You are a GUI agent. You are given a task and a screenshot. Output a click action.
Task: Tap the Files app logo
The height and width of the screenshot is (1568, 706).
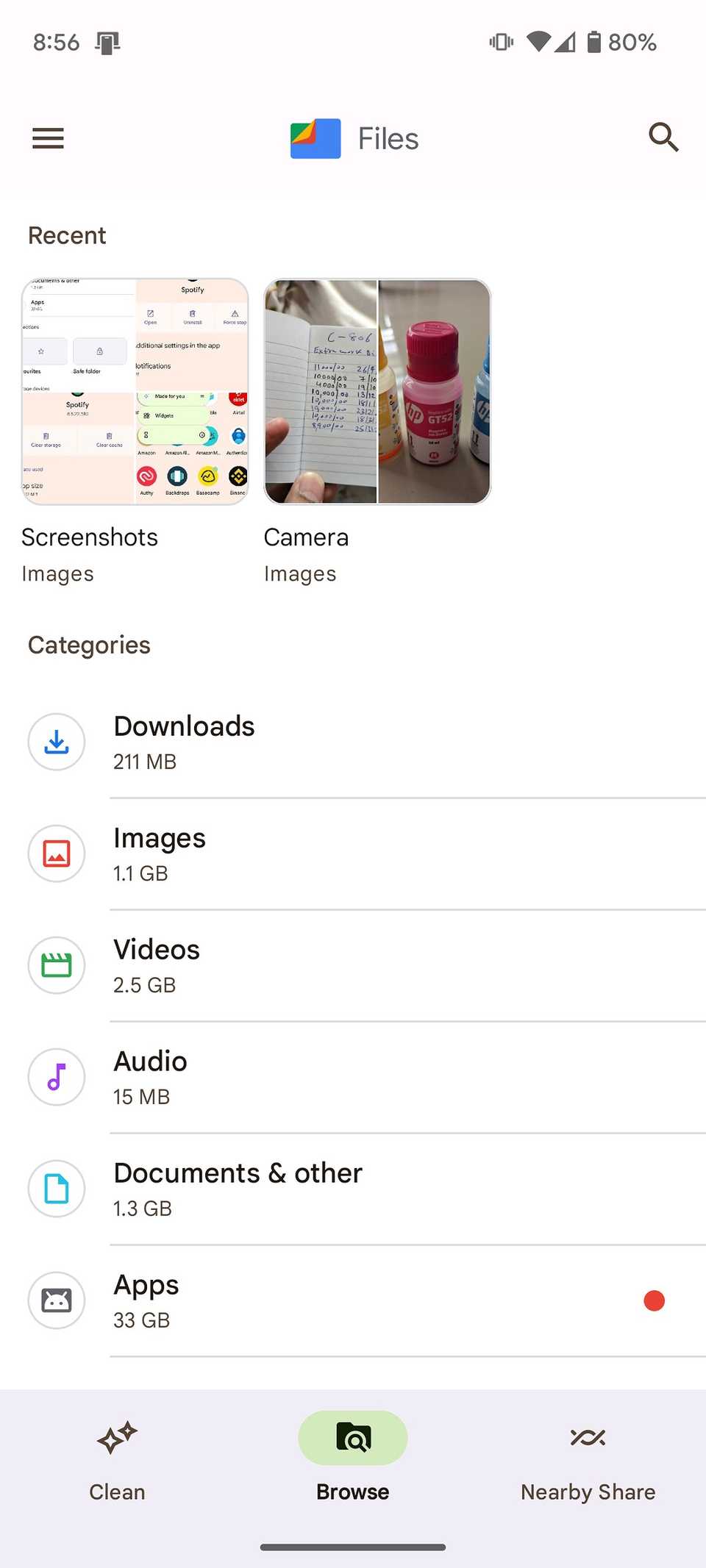coord(315,138)
